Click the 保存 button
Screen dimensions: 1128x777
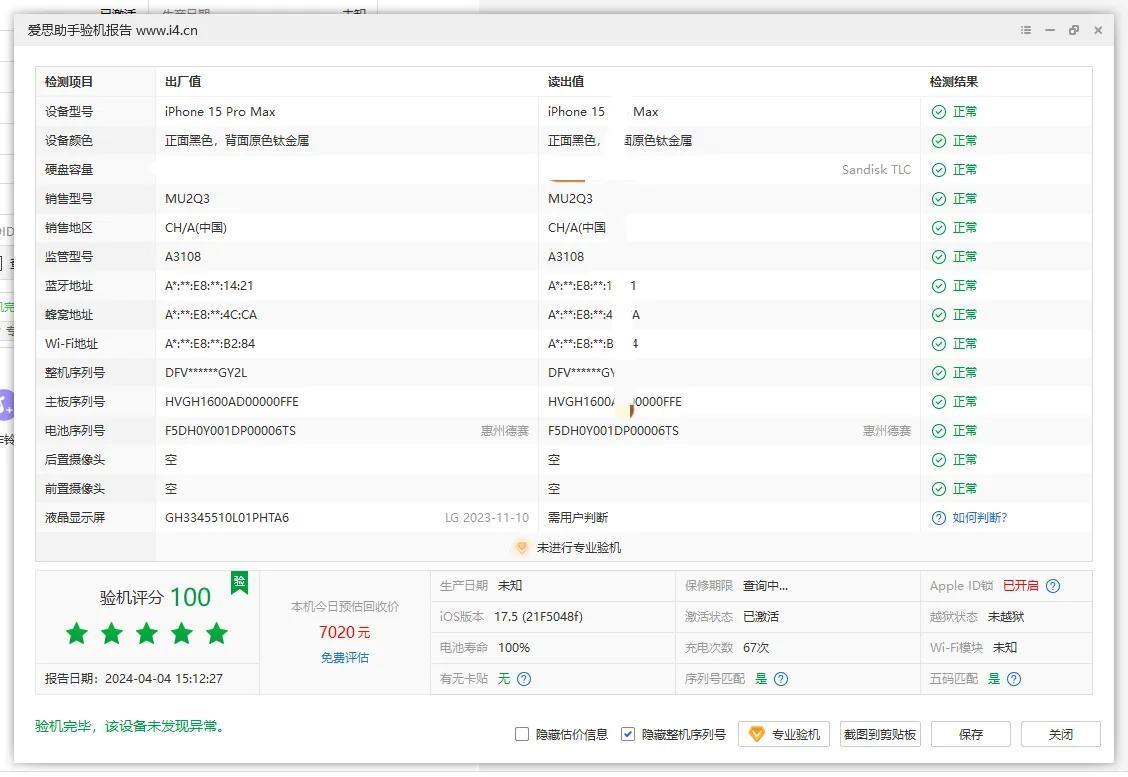click(x=970, y=735)
